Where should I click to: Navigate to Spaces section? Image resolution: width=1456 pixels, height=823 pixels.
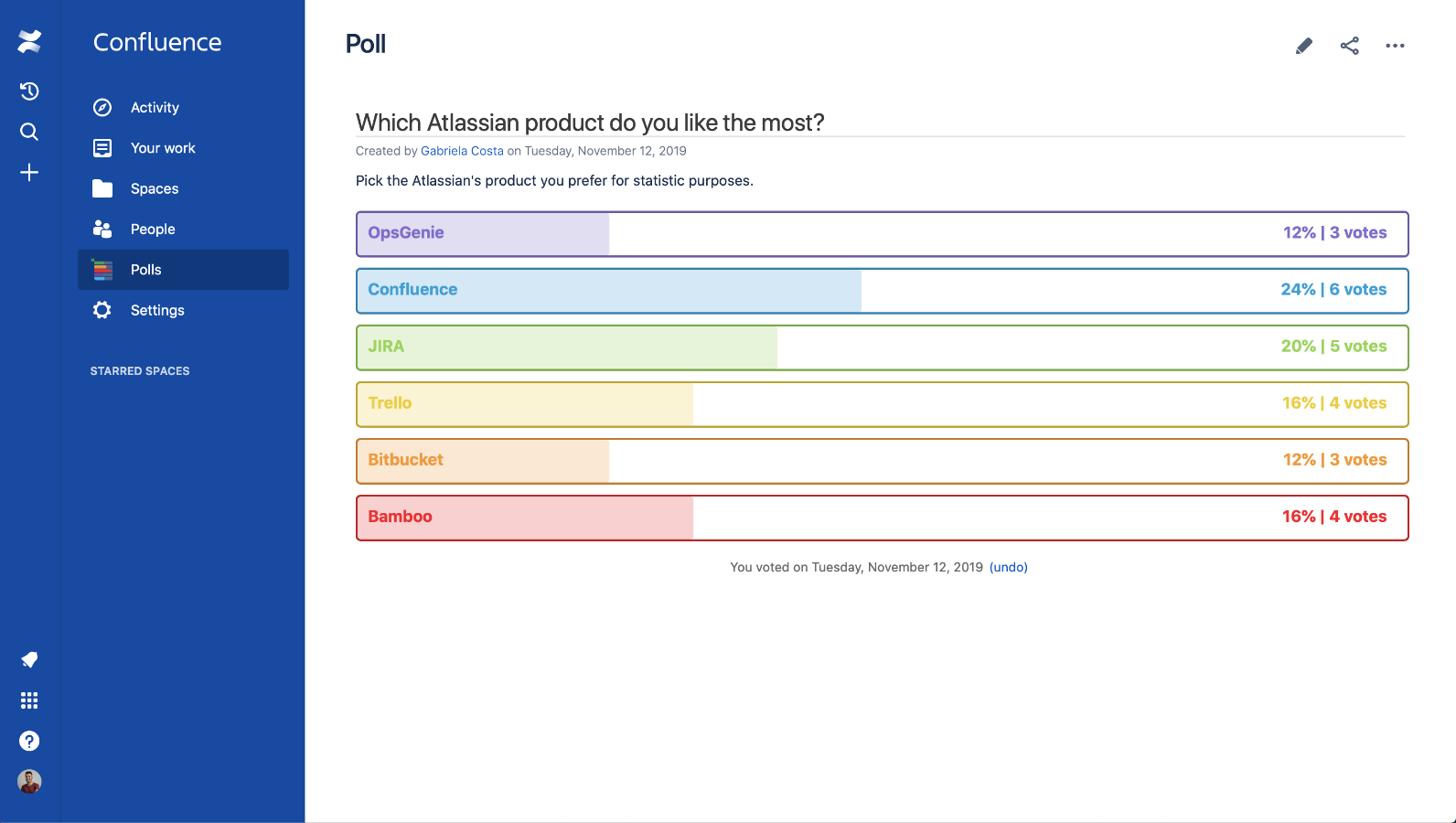coord(155,188)
